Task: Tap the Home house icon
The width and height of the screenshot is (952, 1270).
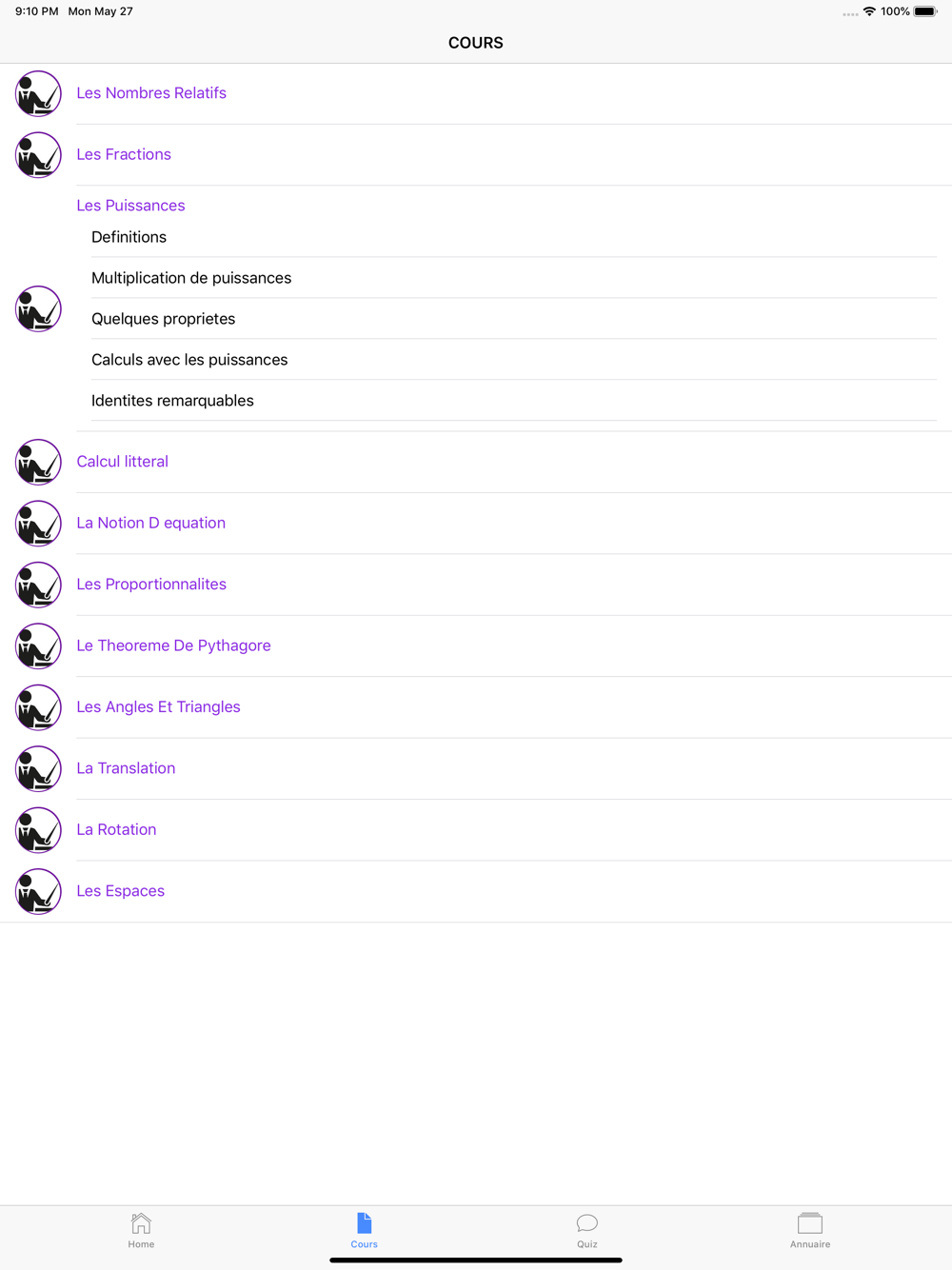Action: tap(141, 1223)
